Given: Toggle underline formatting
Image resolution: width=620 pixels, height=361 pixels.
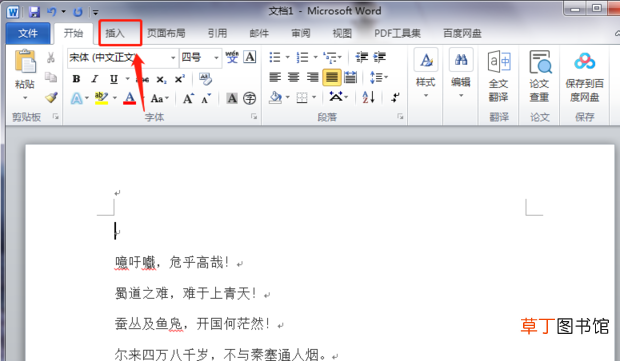Looking at the screenshot, I should click(114, 79).
